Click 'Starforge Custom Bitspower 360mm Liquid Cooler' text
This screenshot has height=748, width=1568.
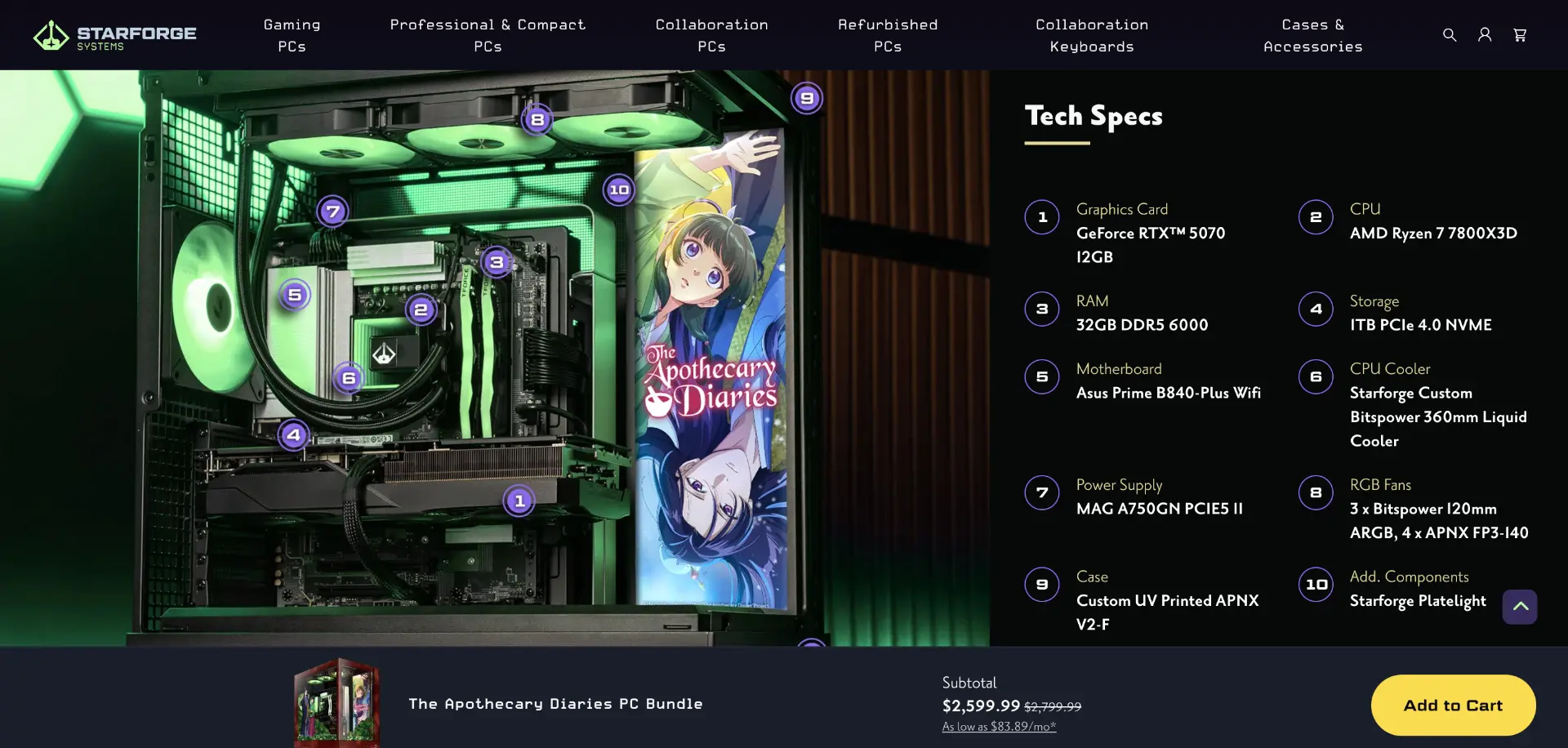pyautogui.click(x=1438, y=417)
